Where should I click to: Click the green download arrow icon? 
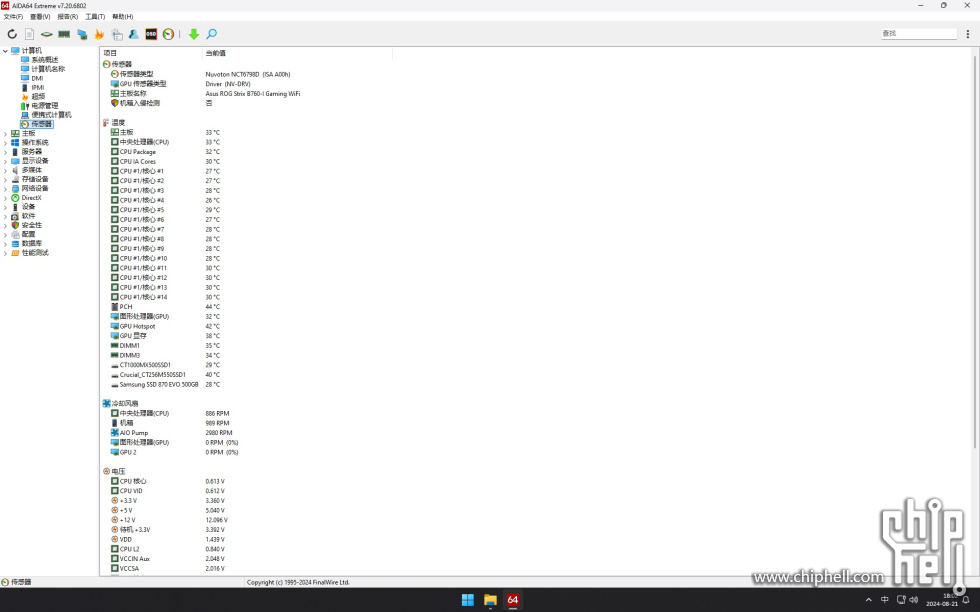194,34
